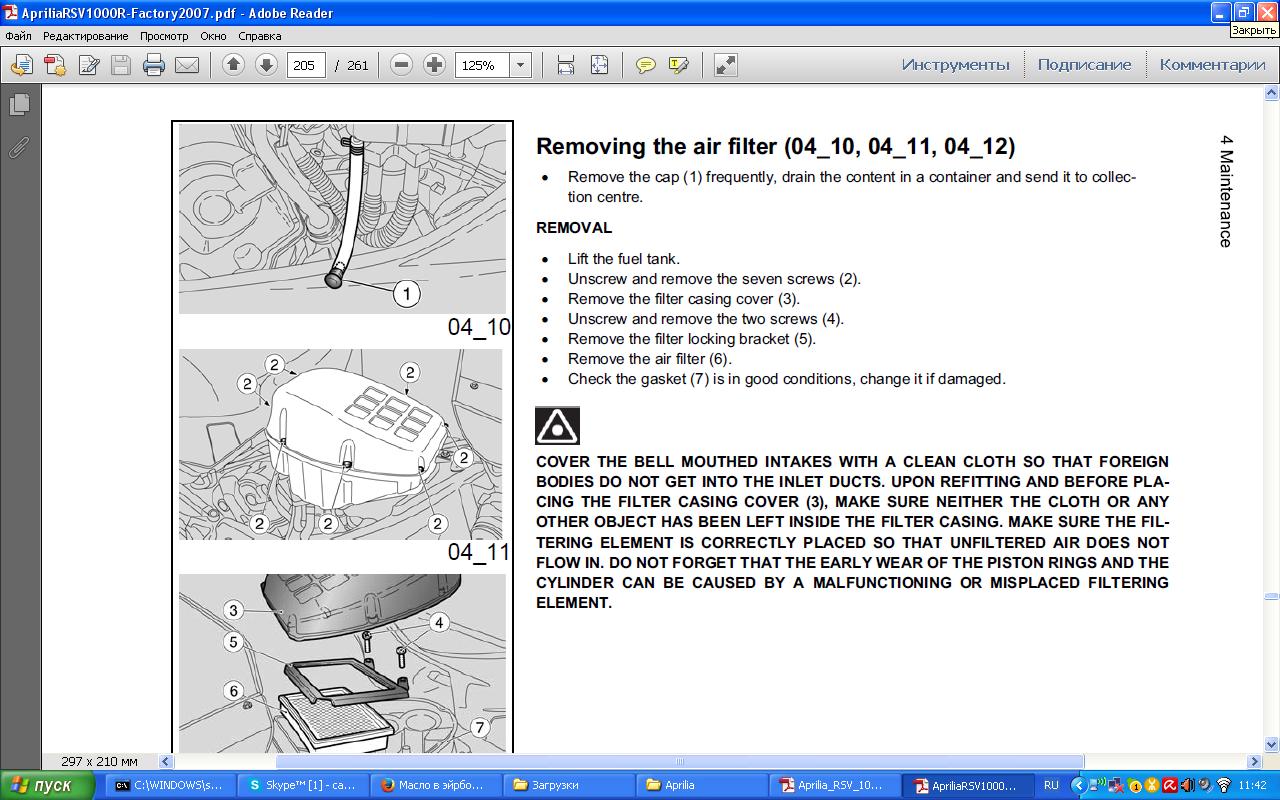Open the Подписание pane
This screenshot has height=800, width=1280.
(x=1084, y=65)
